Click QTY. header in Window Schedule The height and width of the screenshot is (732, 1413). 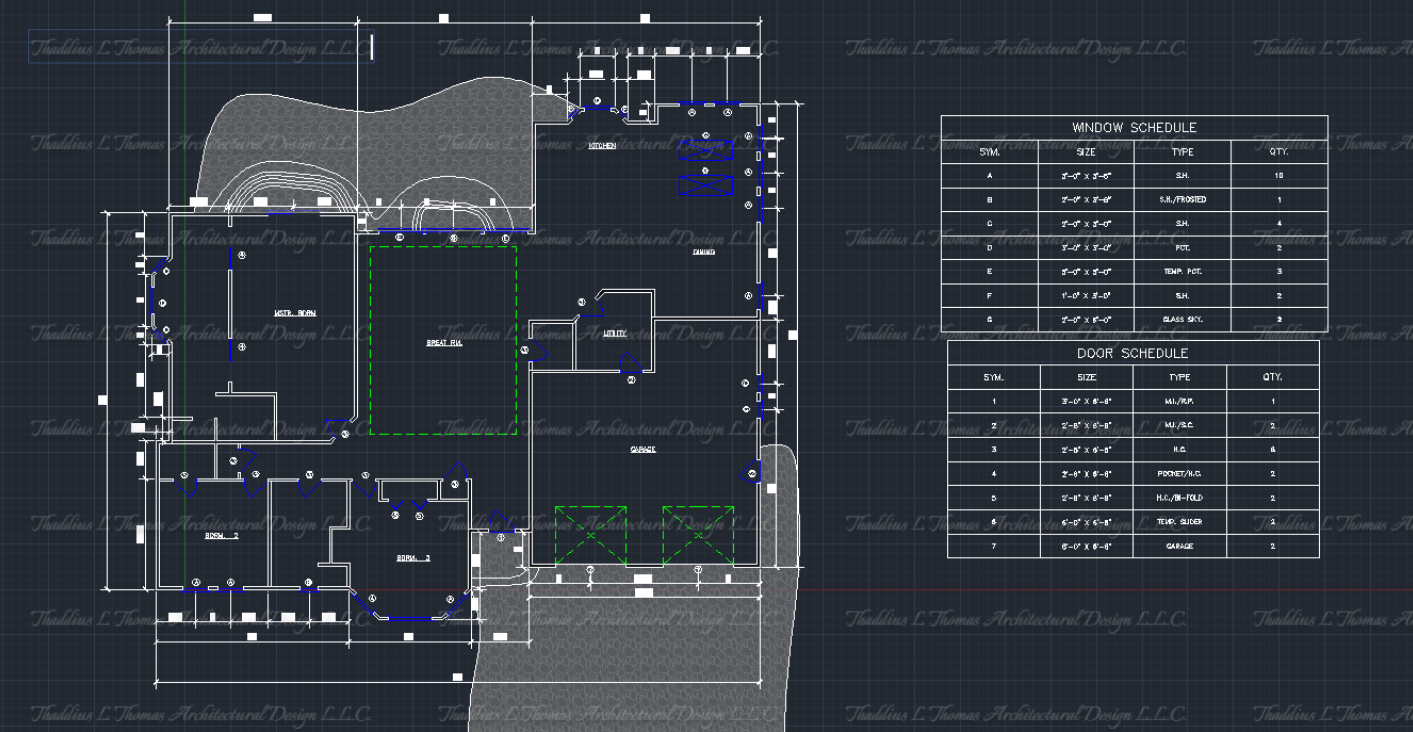pos(1279,153)
